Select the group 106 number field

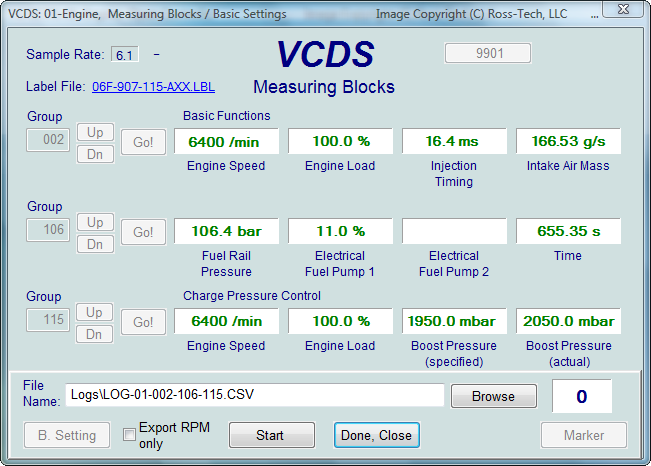tap(48, 230)
